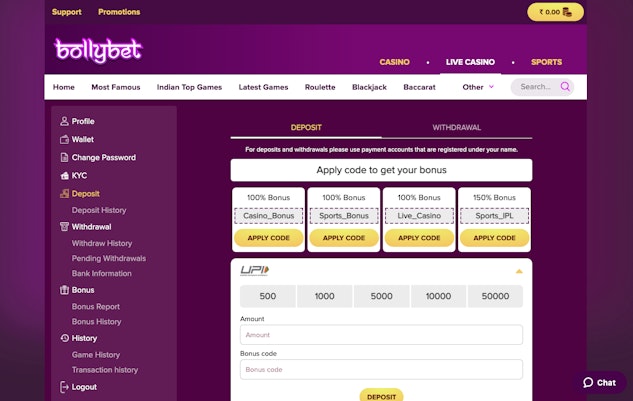Switch to the Withdrawal tab

[x=456, y=128]
